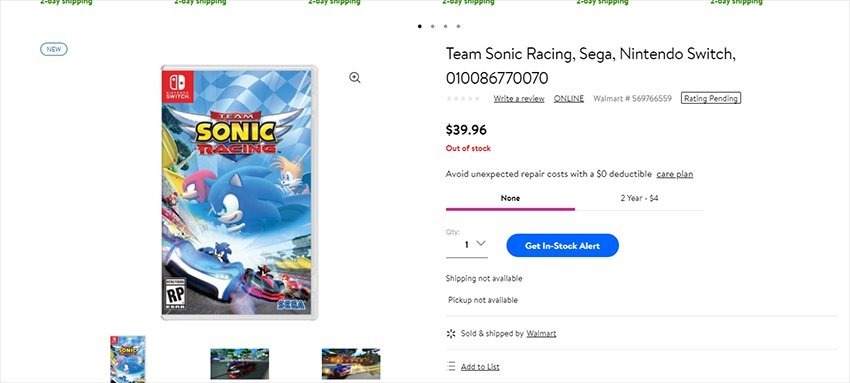Select the third carousel dot indicator
The width and height of the screenshot is (850, 383).
point(446,26)
